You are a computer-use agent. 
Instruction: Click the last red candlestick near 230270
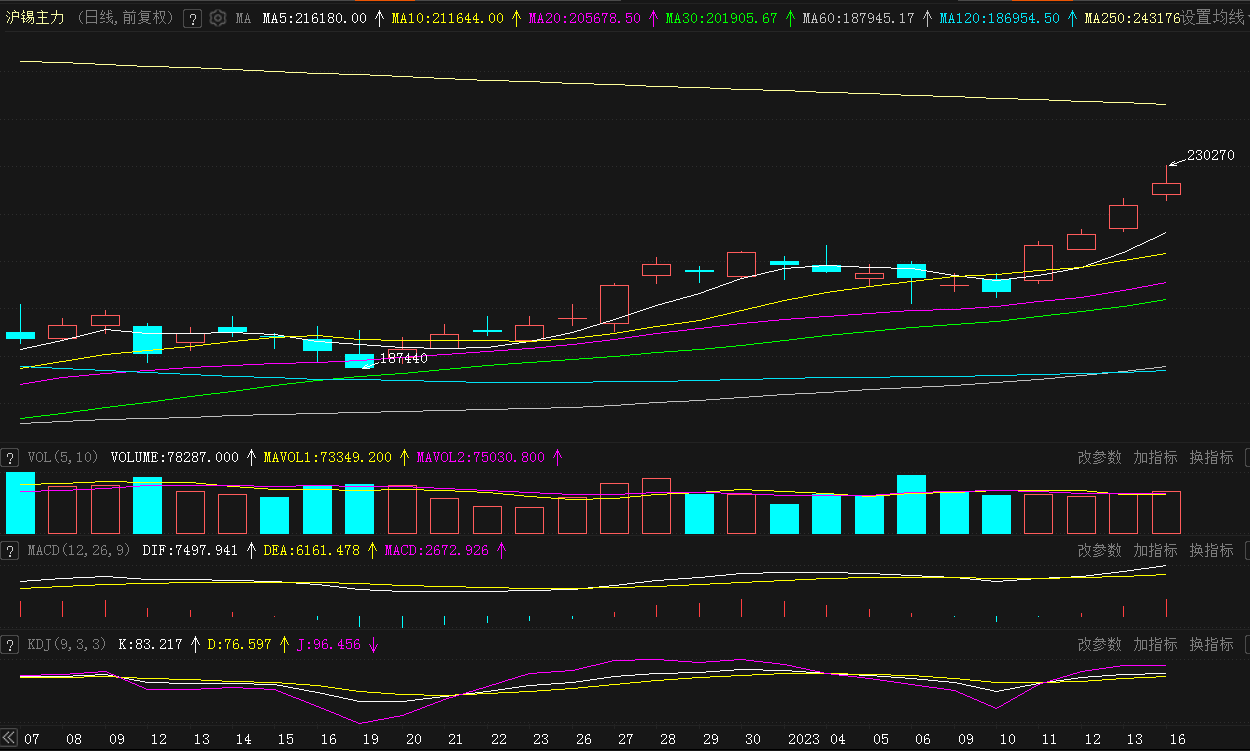point(1166,188)
